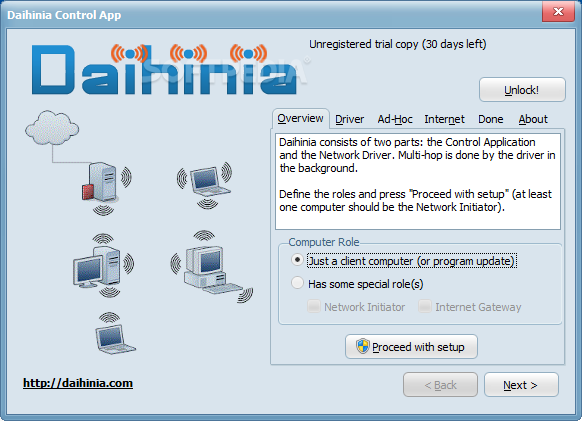Click the Unlock! button
The width and height of the screenshot is (582, 421).
click(x=522, y=90)
